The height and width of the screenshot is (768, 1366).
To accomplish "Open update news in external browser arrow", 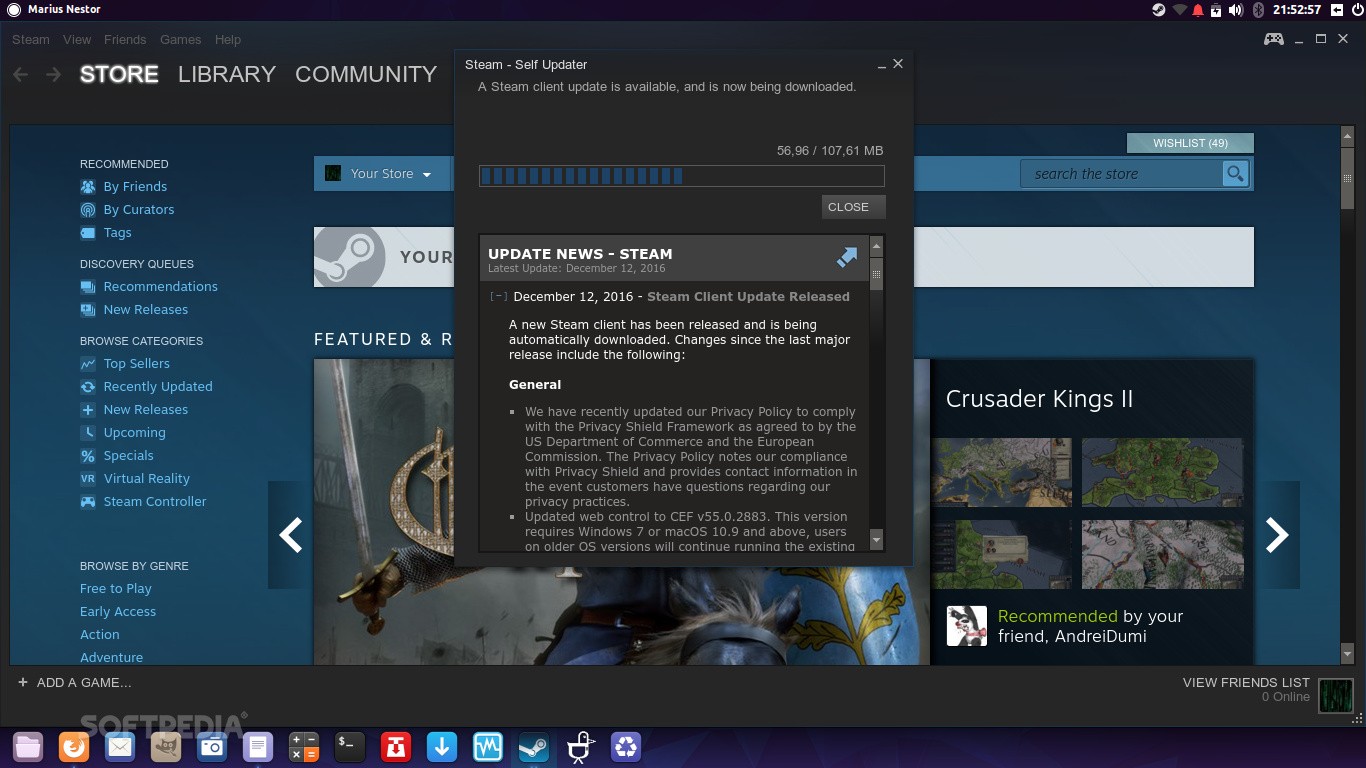I will pyautogui.click(x=847, y=258).
